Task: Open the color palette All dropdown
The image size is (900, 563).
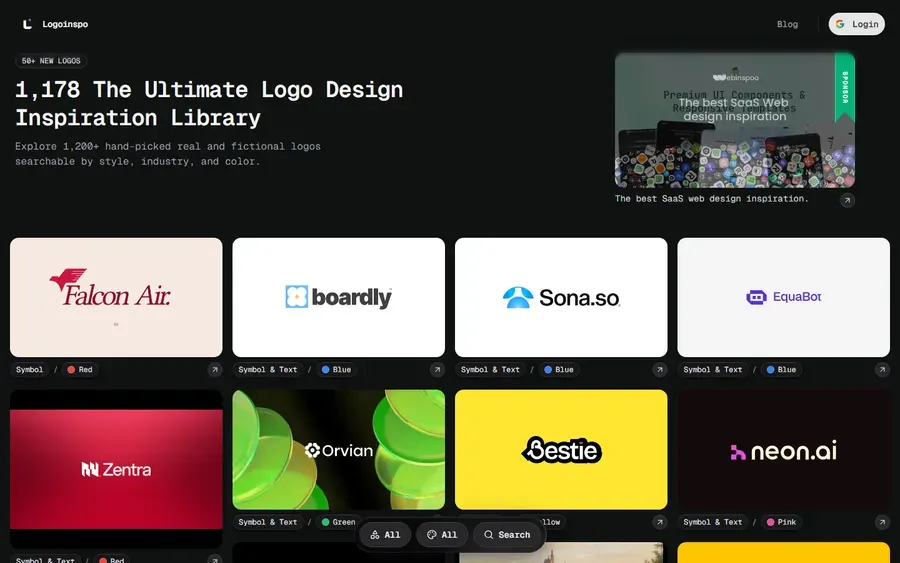Action: [442, 535]
